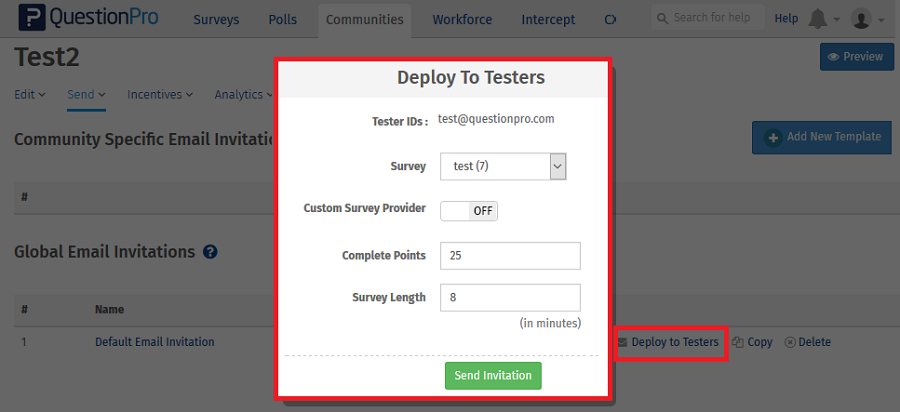Screen dimensions: 900x412
Task: Click the plus icon on Add New Template
Action: point(773,137)
